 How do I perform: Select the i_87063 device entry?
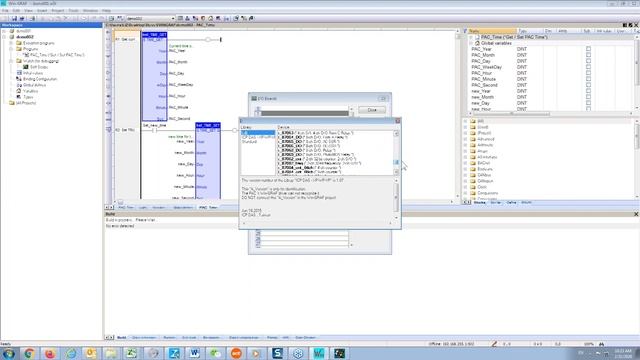316,133
